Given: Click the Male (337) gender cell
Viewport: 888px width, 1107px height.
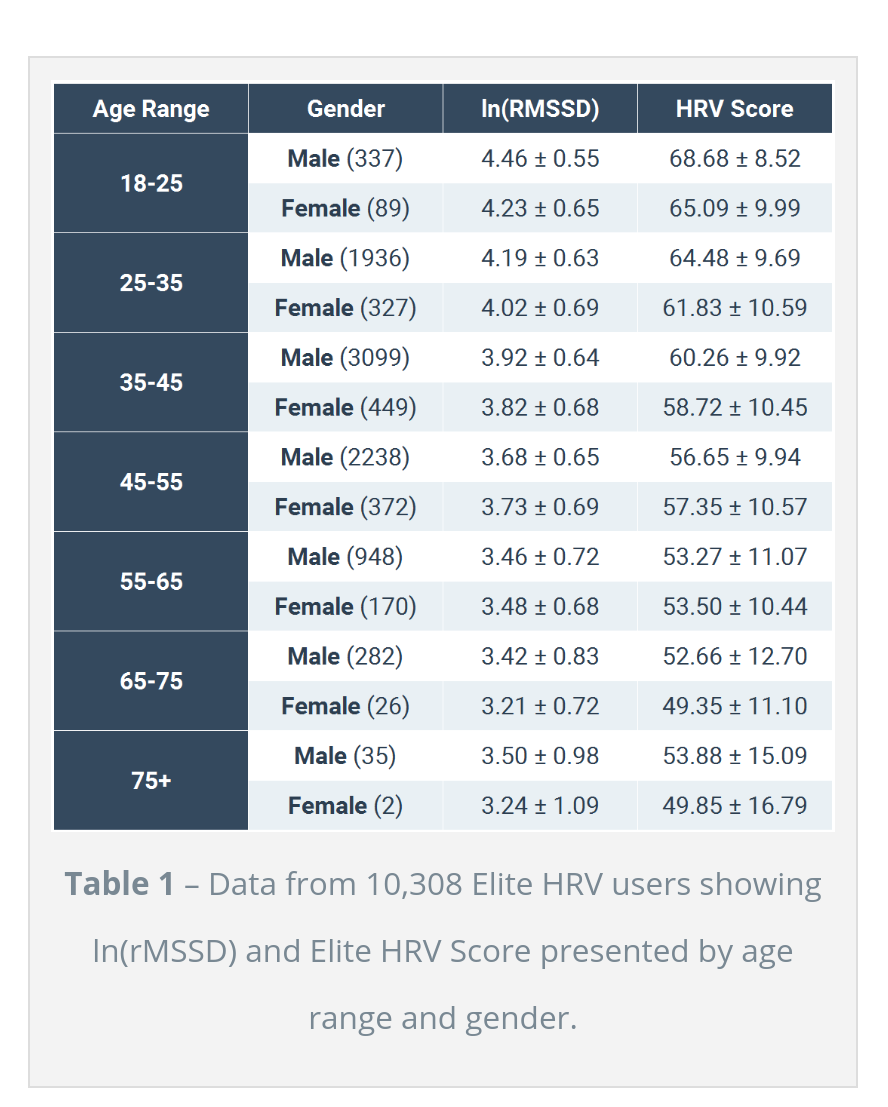Looking at the screenshot, I should [x=345, y=158].
